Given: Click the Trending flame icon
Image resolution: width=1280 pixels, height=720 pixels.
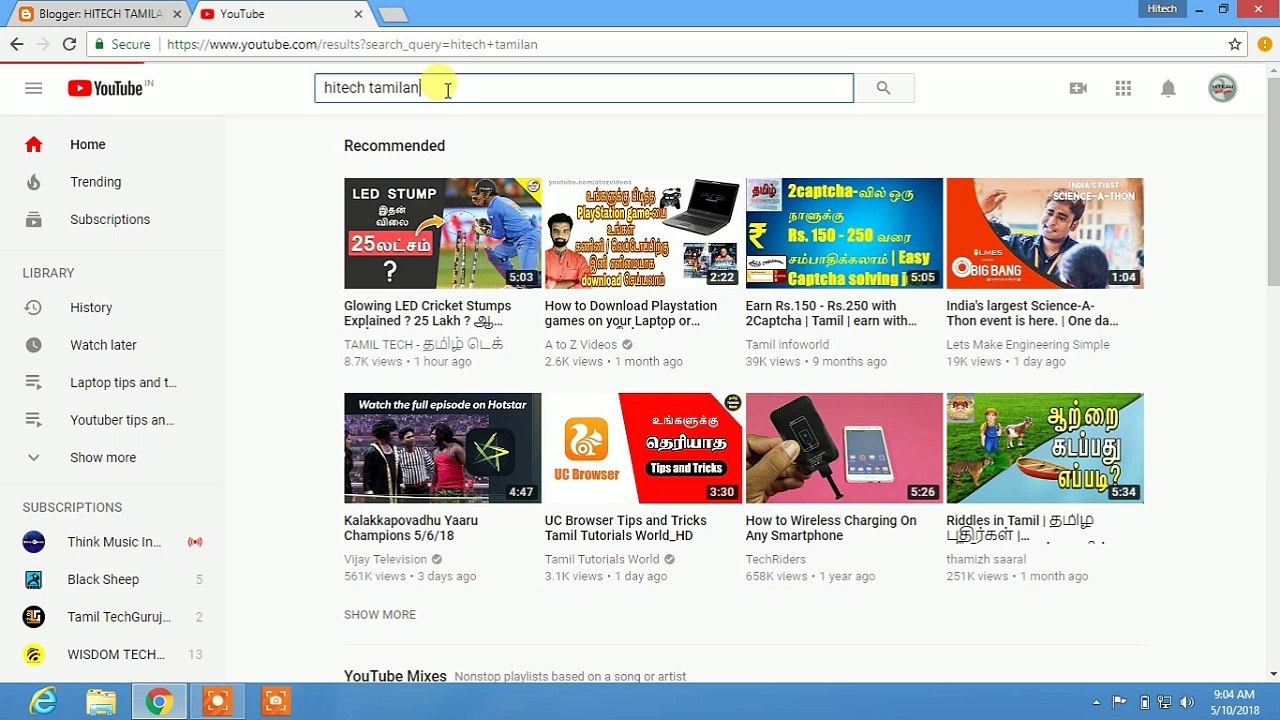Looking at the screenshot, I should tap(33, 182).
